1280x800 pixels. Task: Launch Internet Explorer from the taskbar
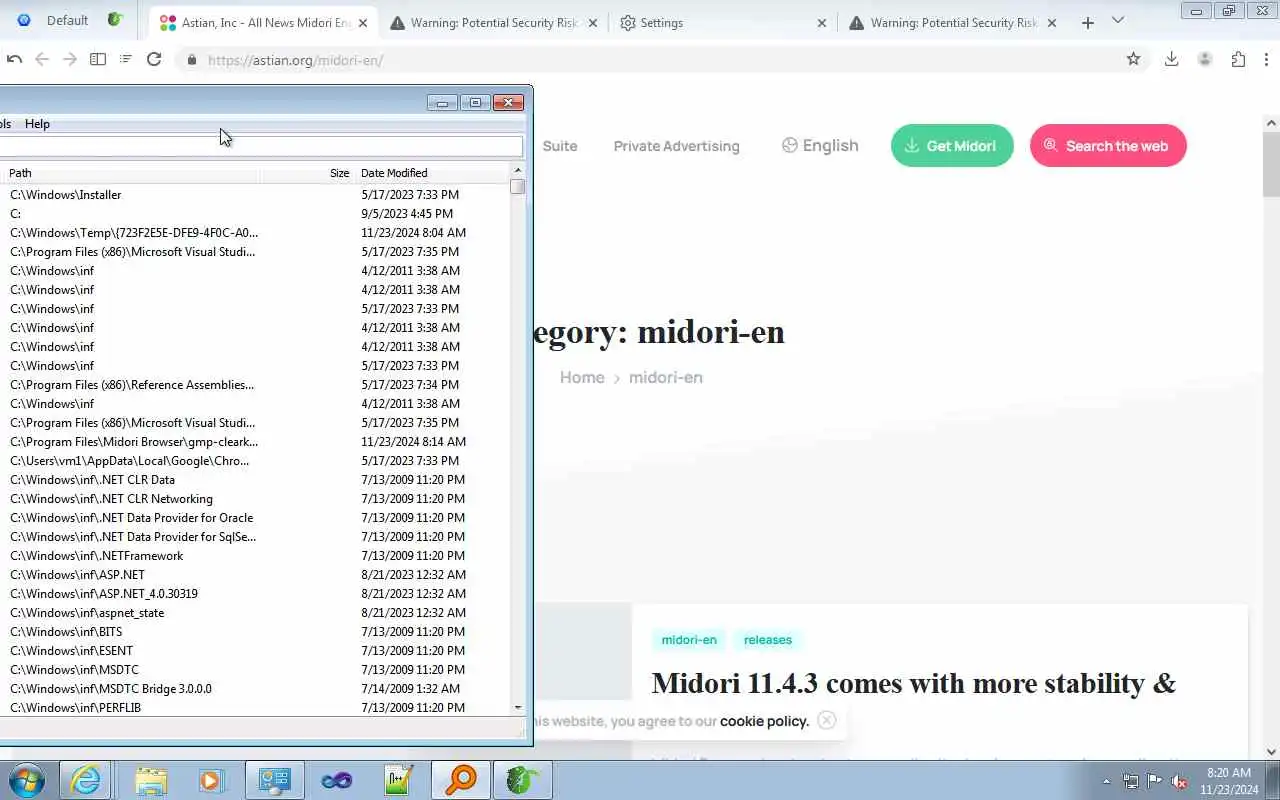pos(85,780)
